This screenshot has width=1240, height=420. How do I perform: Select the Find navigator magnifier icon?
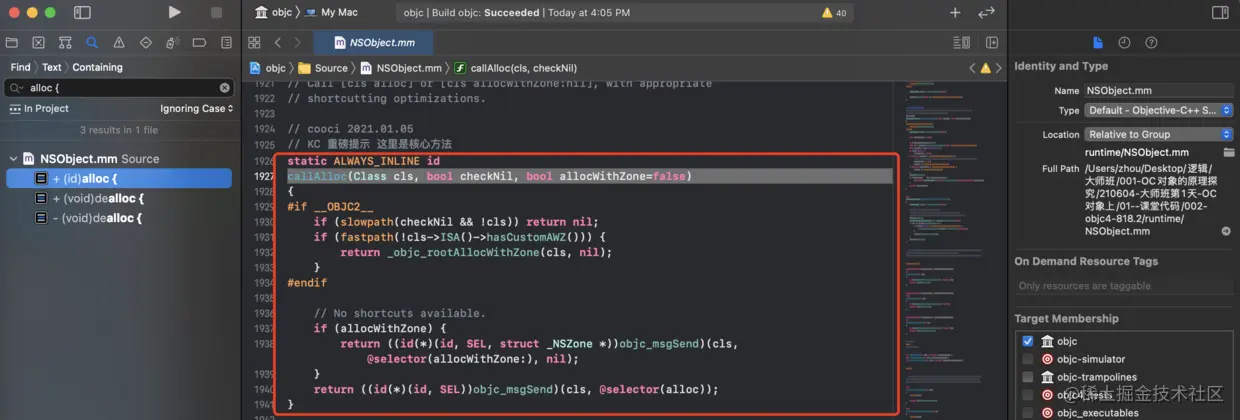tap(92, 43)
